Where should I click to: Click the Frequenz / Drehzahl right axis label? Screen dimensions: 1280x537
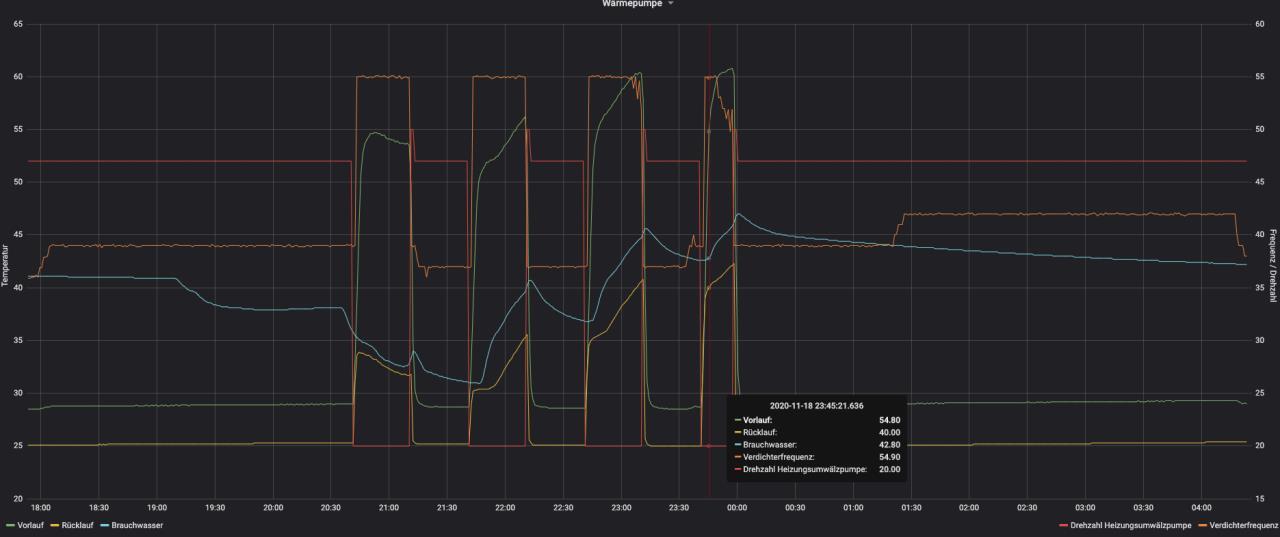1273,260
